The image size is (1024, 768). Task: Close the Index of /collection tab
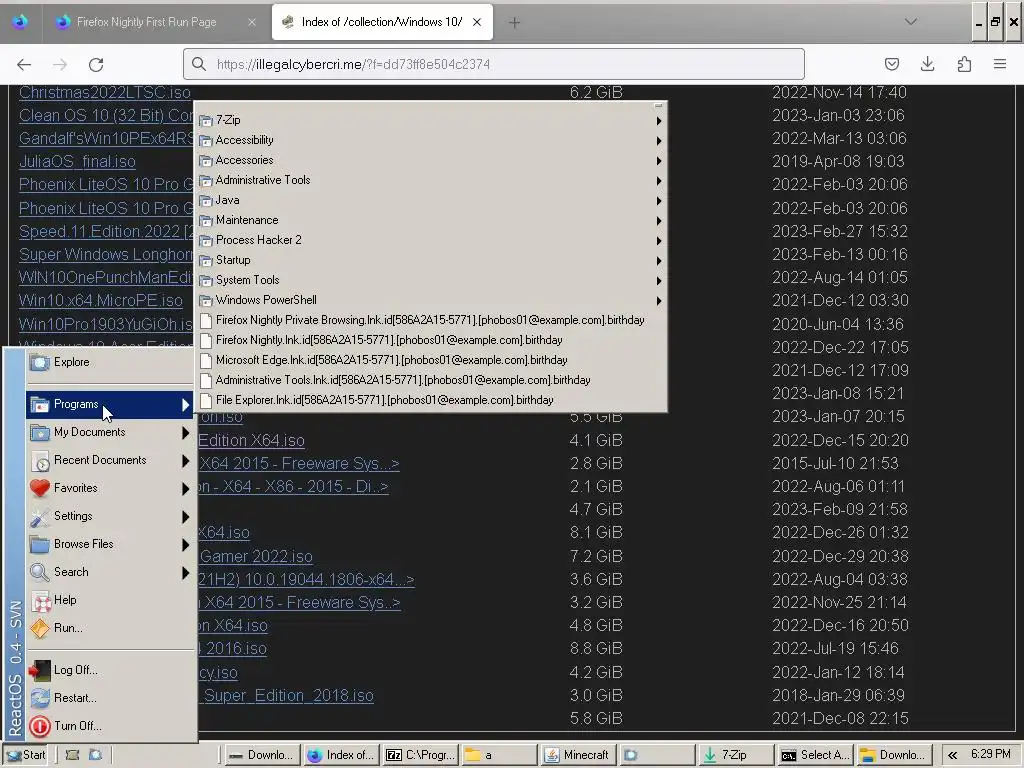(x=477, y=22)
